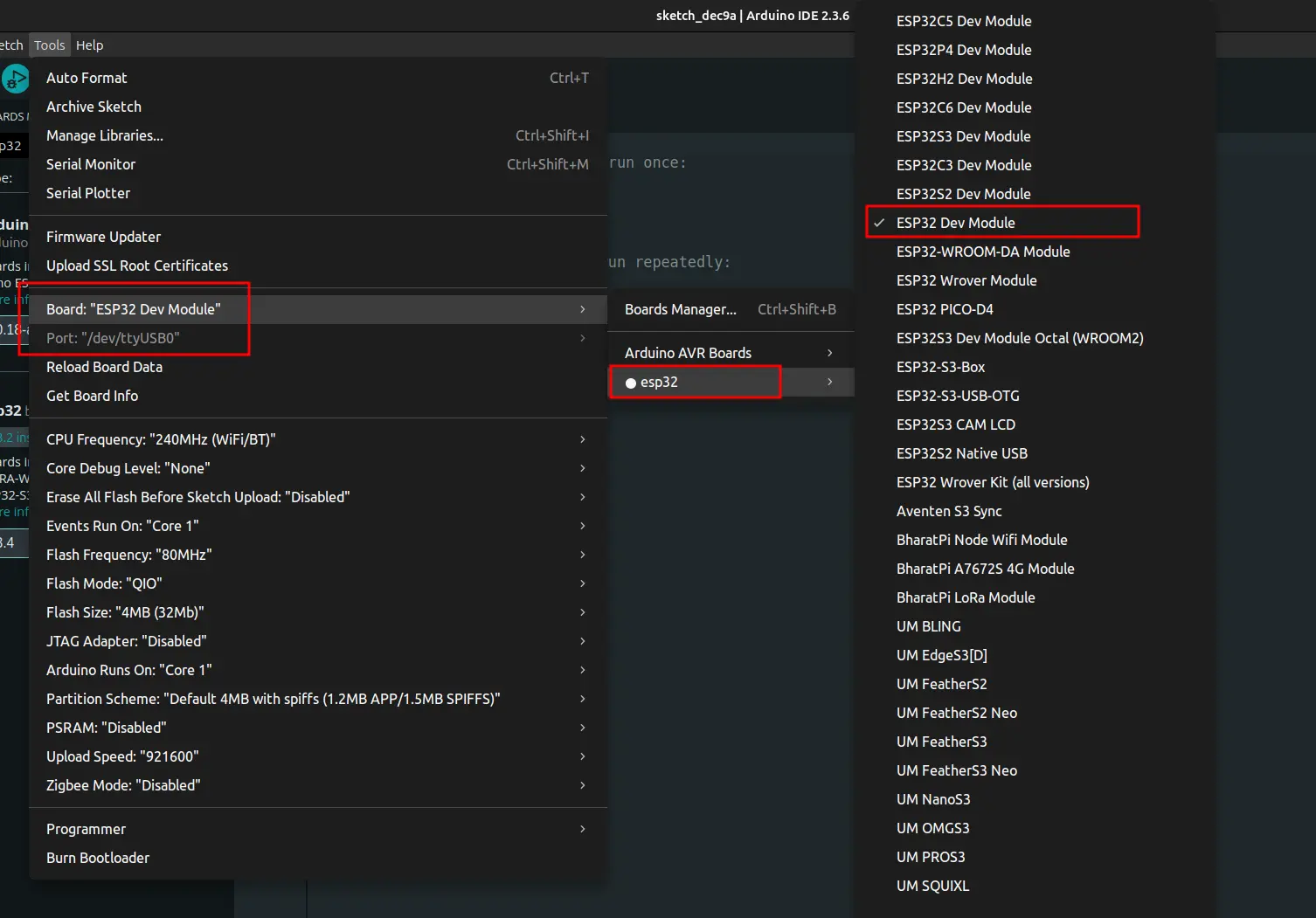
Task: Expand Core Debug Level "None" option
Action: 318,468
